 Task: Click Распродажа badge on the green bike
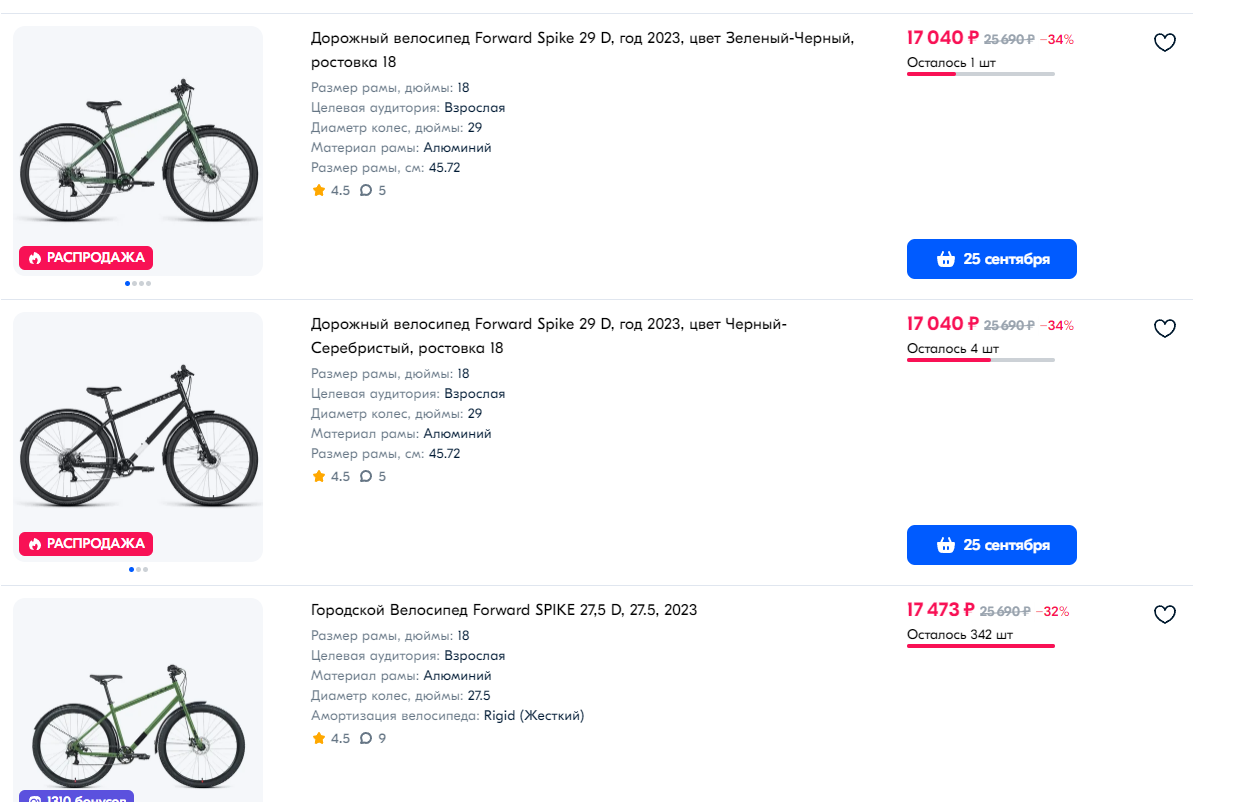point(86,258)
